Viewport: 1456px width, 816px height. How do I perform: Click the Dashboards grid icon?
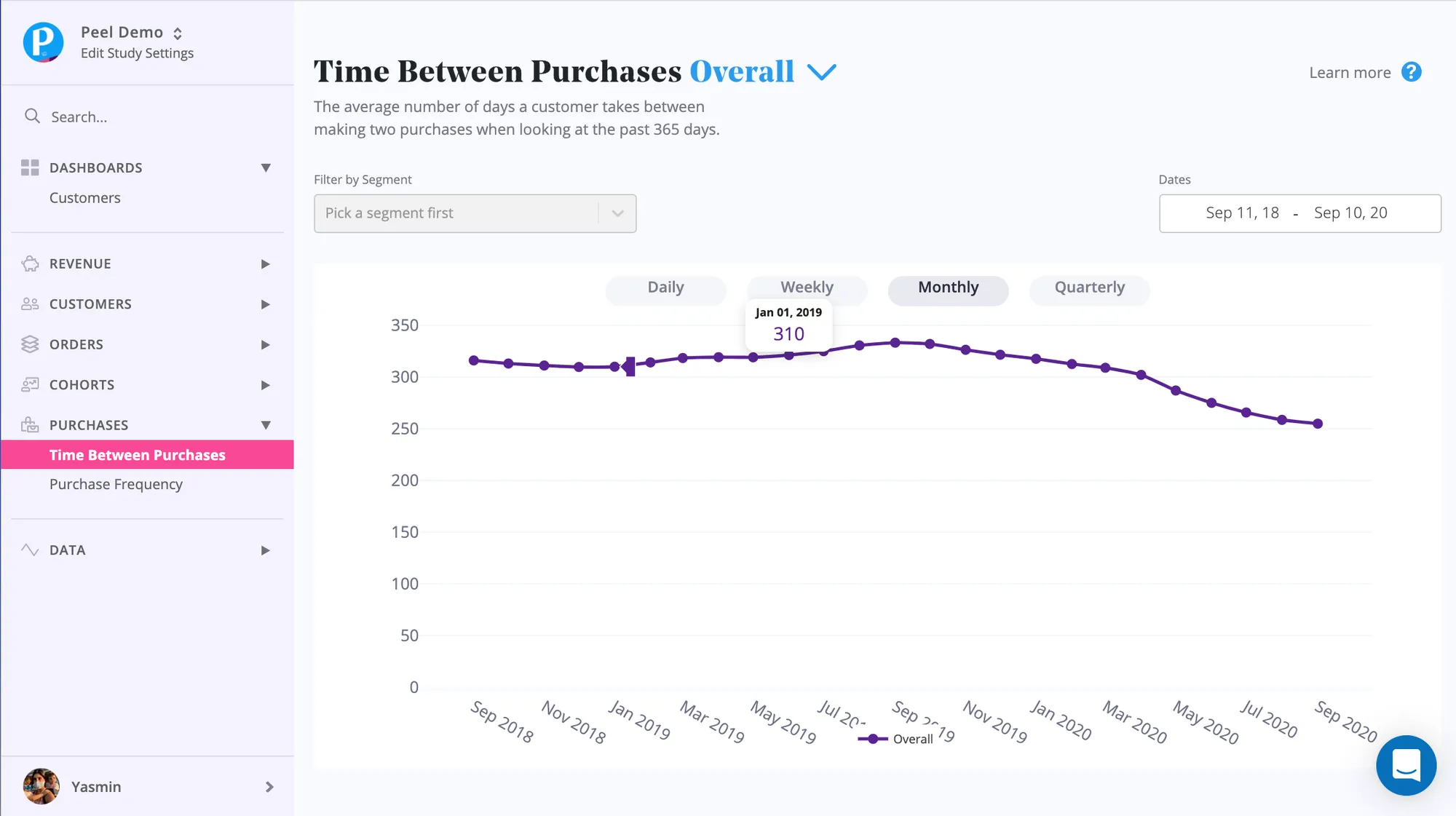pyautogui.click(x=30, y=167)
